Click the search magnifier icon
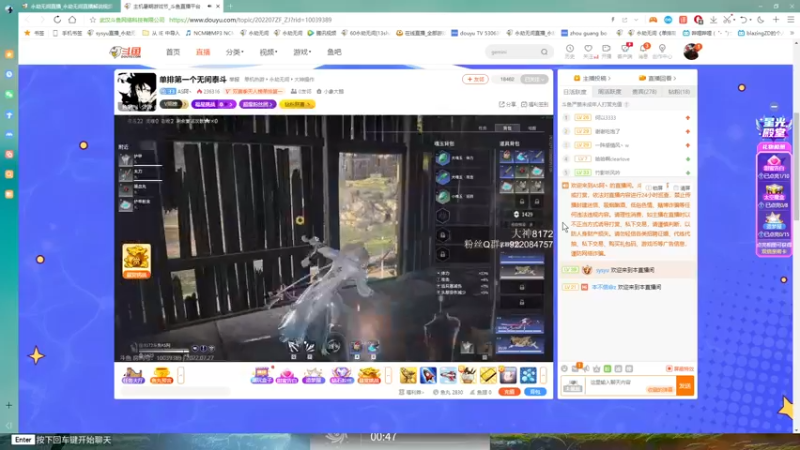Viewport: 800px width, 450px height. (544, 52)
